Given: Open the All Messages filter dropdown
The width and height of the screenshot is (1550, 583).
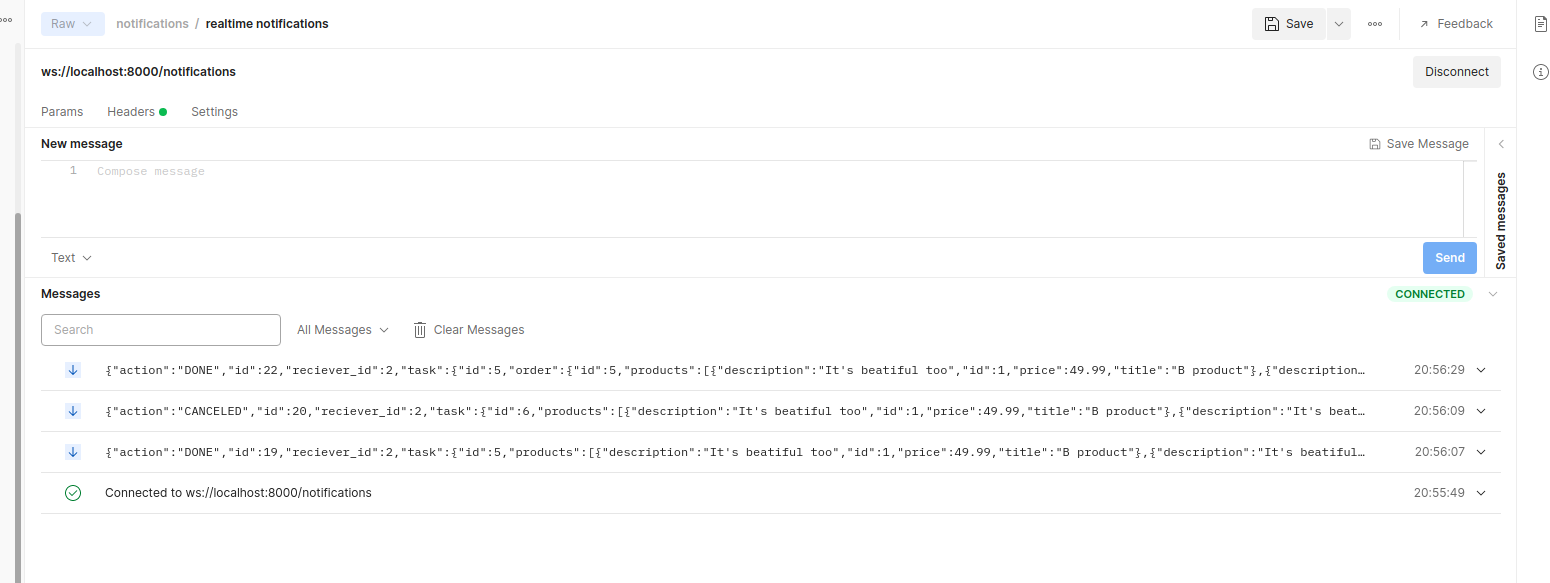Looking at the screenshot, I should (342, 329).
